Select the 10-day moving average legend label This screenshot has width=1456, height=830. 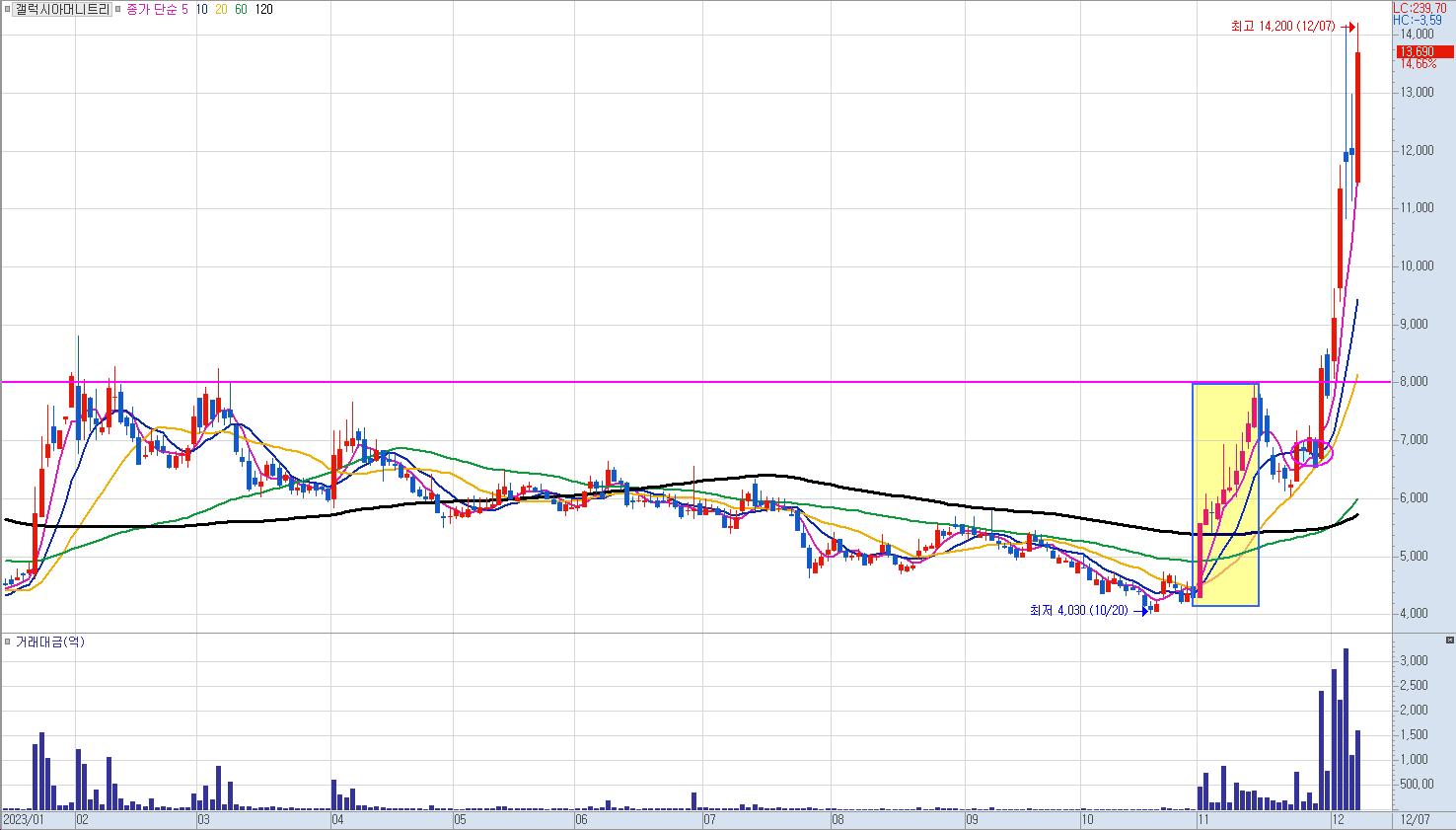pos(200,9)
